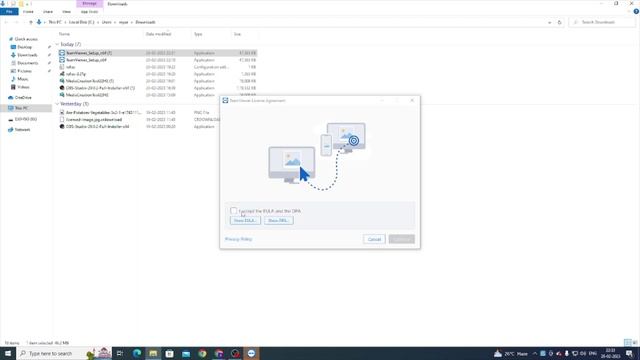Click the Show DPA button
640x360 pixels.
(x=278, y=220)
